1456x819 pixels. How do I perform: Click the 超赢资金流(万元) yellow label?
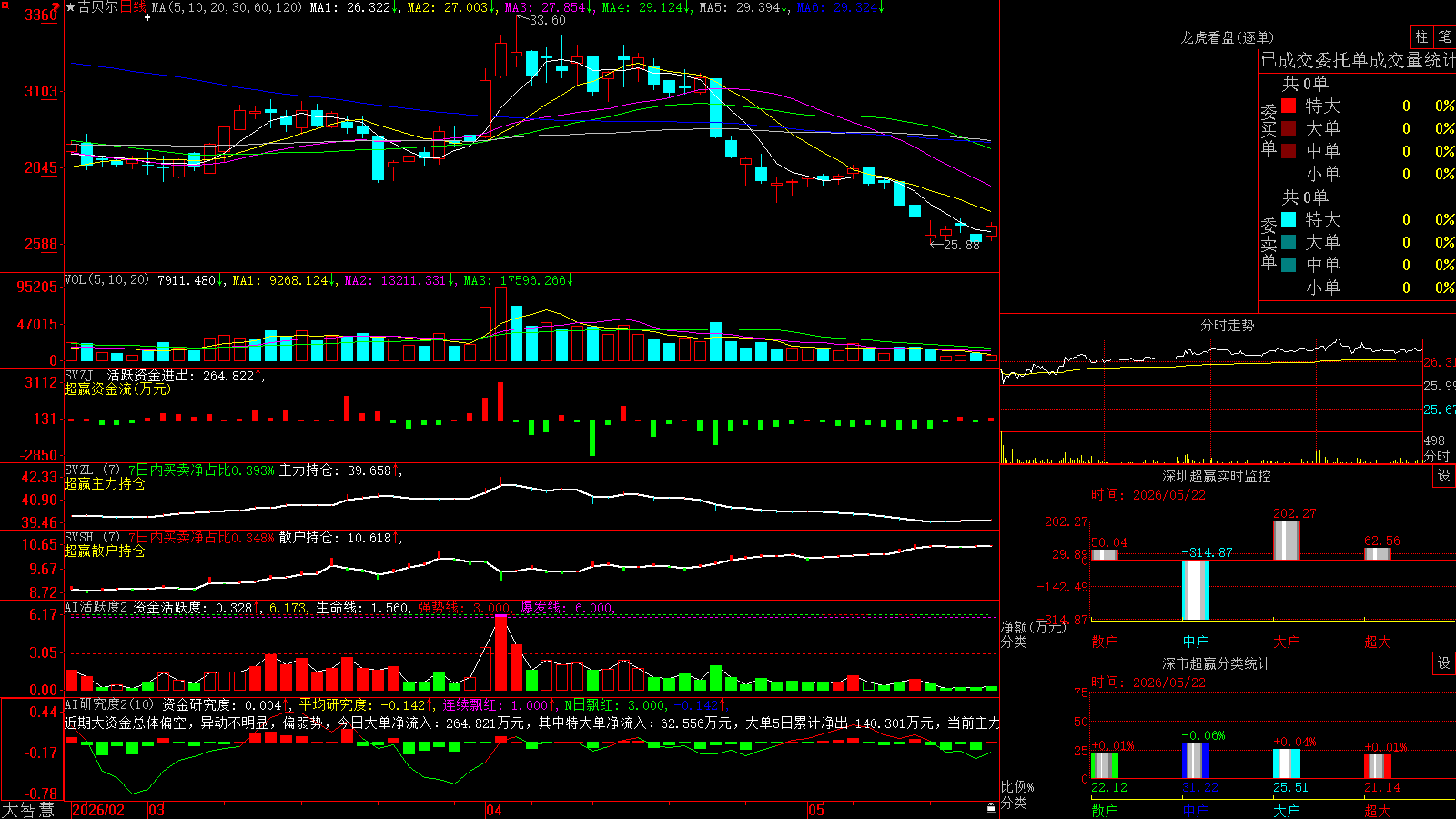click(x=117, y=389)
